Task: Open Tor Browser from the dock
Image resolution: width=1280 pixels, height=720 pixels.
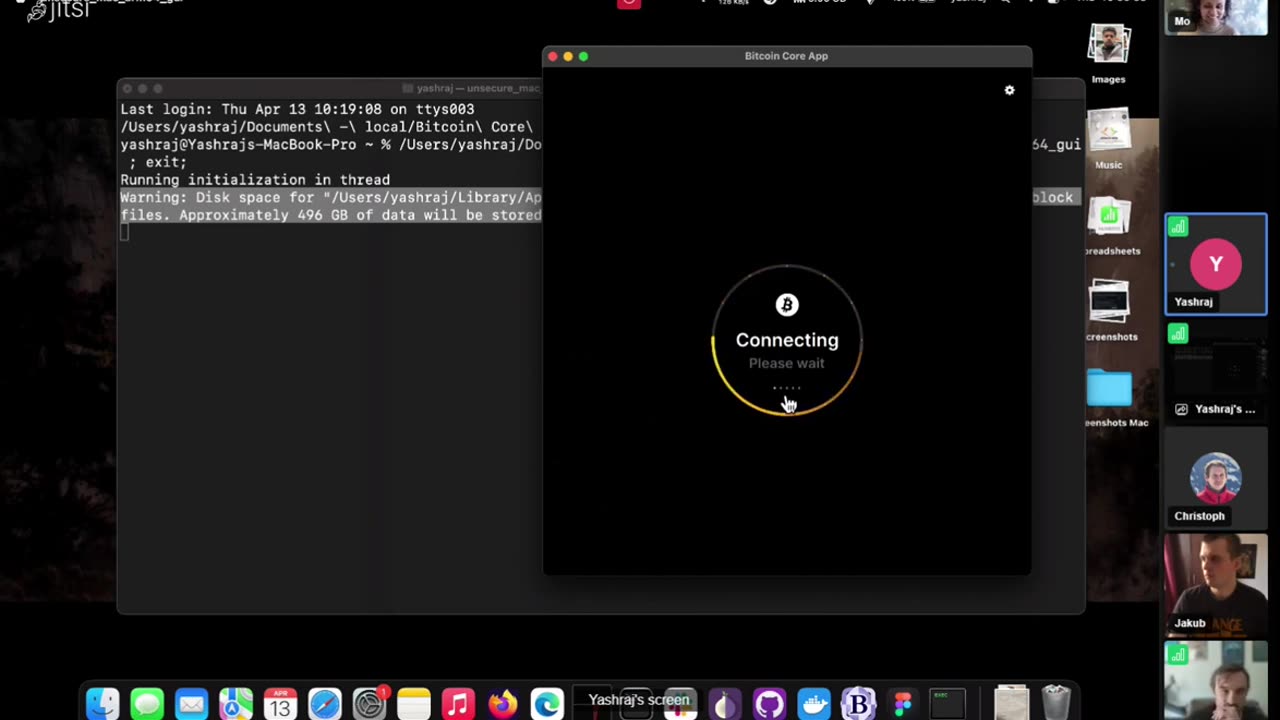Action: (725, 704)
